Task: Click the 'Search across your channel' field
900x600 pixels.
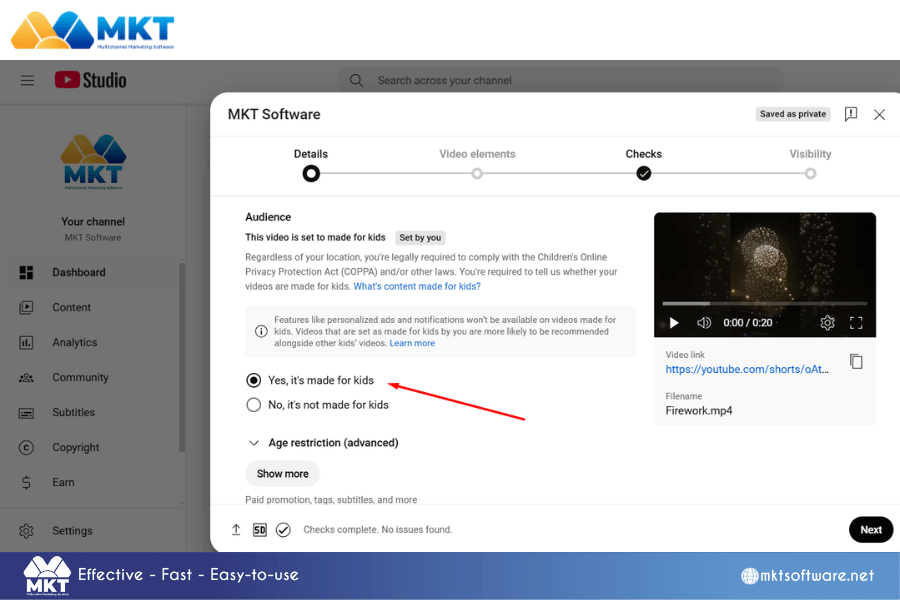Action: [560, 80]
